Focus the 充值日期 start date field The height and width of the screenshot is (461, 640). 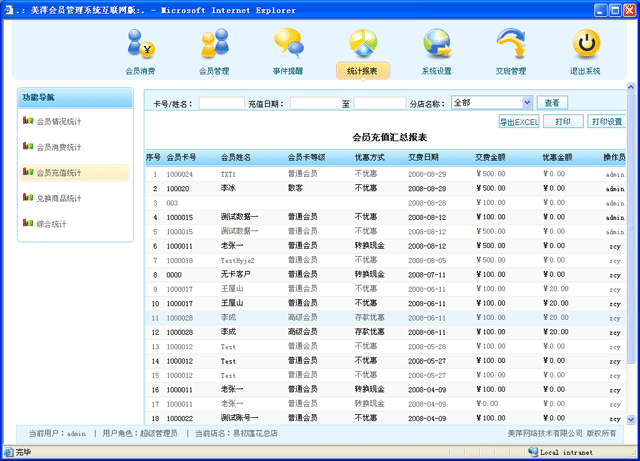(x=316, y=103)
